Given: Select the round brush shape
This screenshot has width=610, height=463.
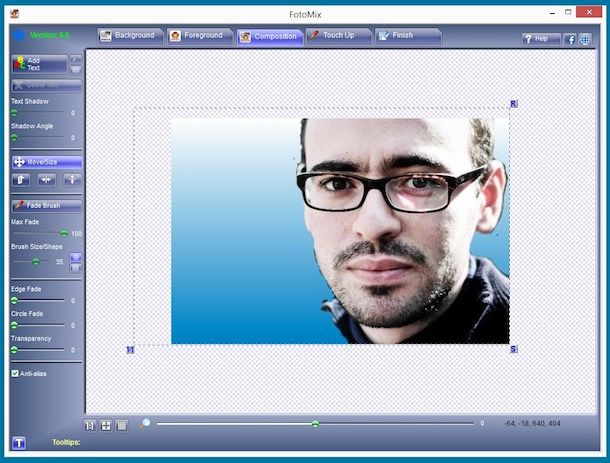Looking at the screenshot, I should click(x=76, y=257).
